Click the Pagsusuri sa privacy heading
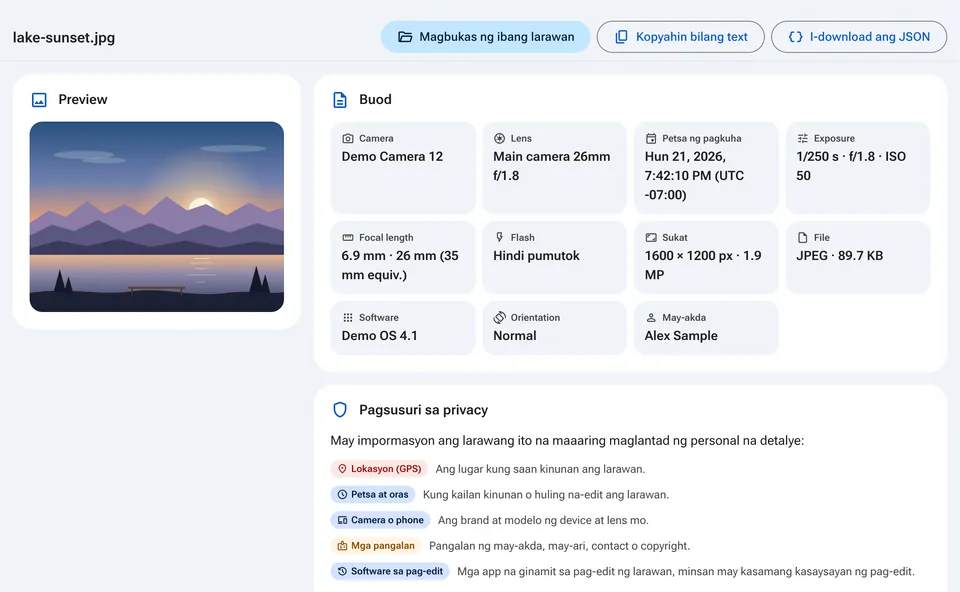This screenshot has width=960, height=592. [x=424, y=410]
